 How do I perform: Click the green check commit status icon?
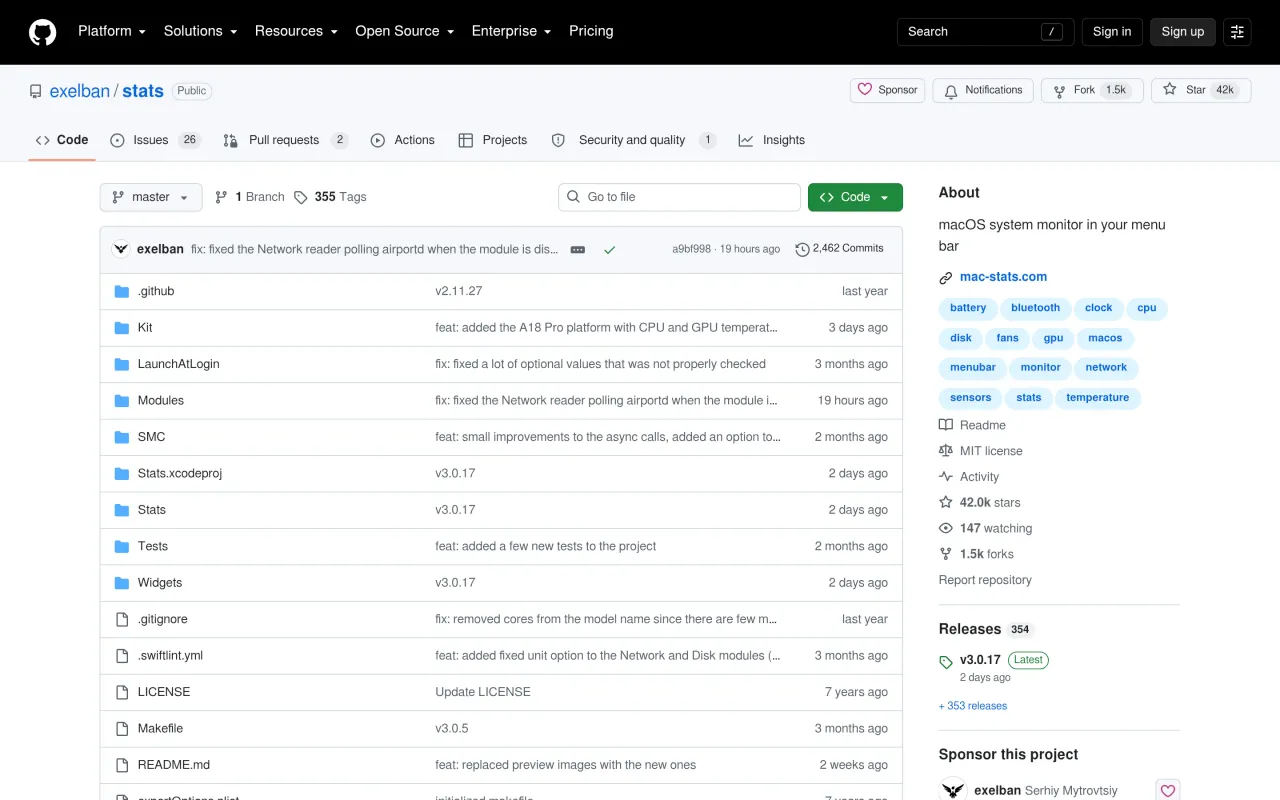(609, 249)
